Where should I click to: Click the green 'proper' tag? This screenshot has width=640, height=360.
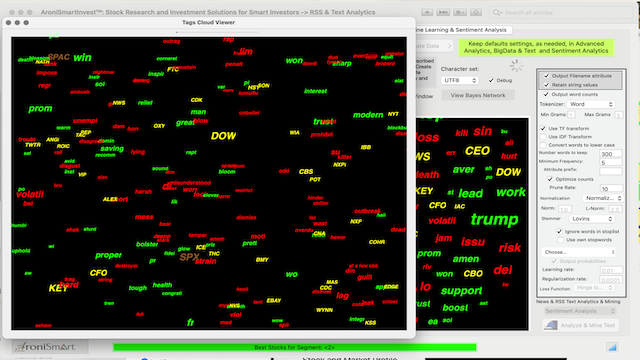click(x=108, y=255)
